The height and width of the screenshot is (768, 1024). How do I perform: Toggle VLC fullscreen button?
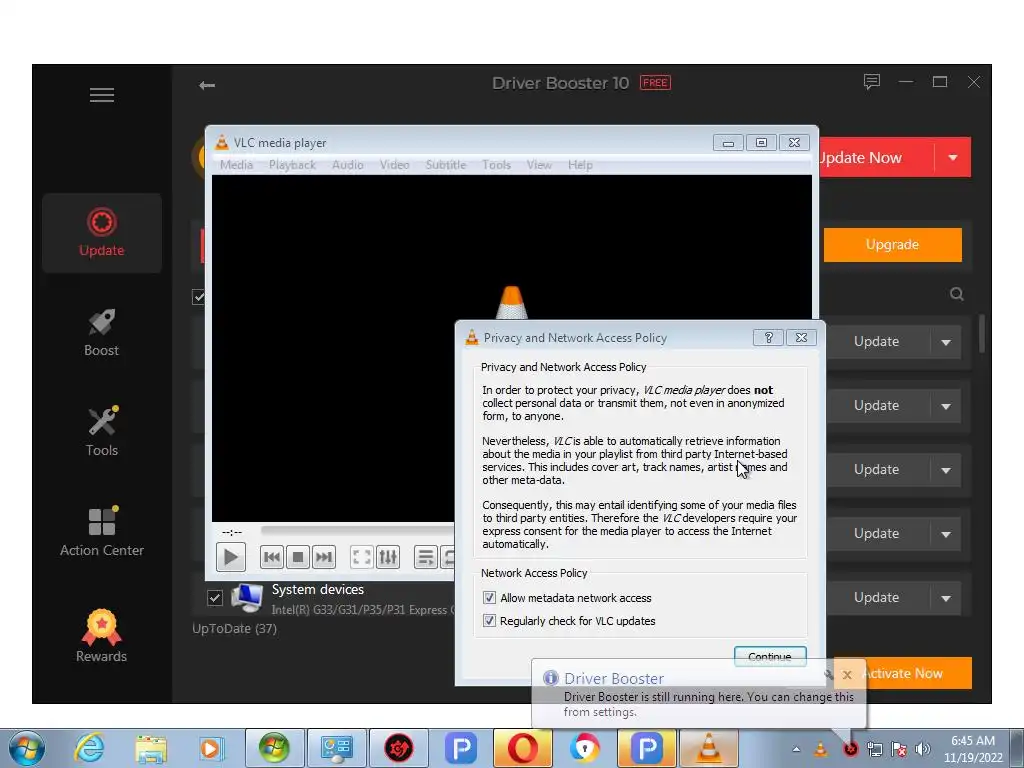click(361, 557)
